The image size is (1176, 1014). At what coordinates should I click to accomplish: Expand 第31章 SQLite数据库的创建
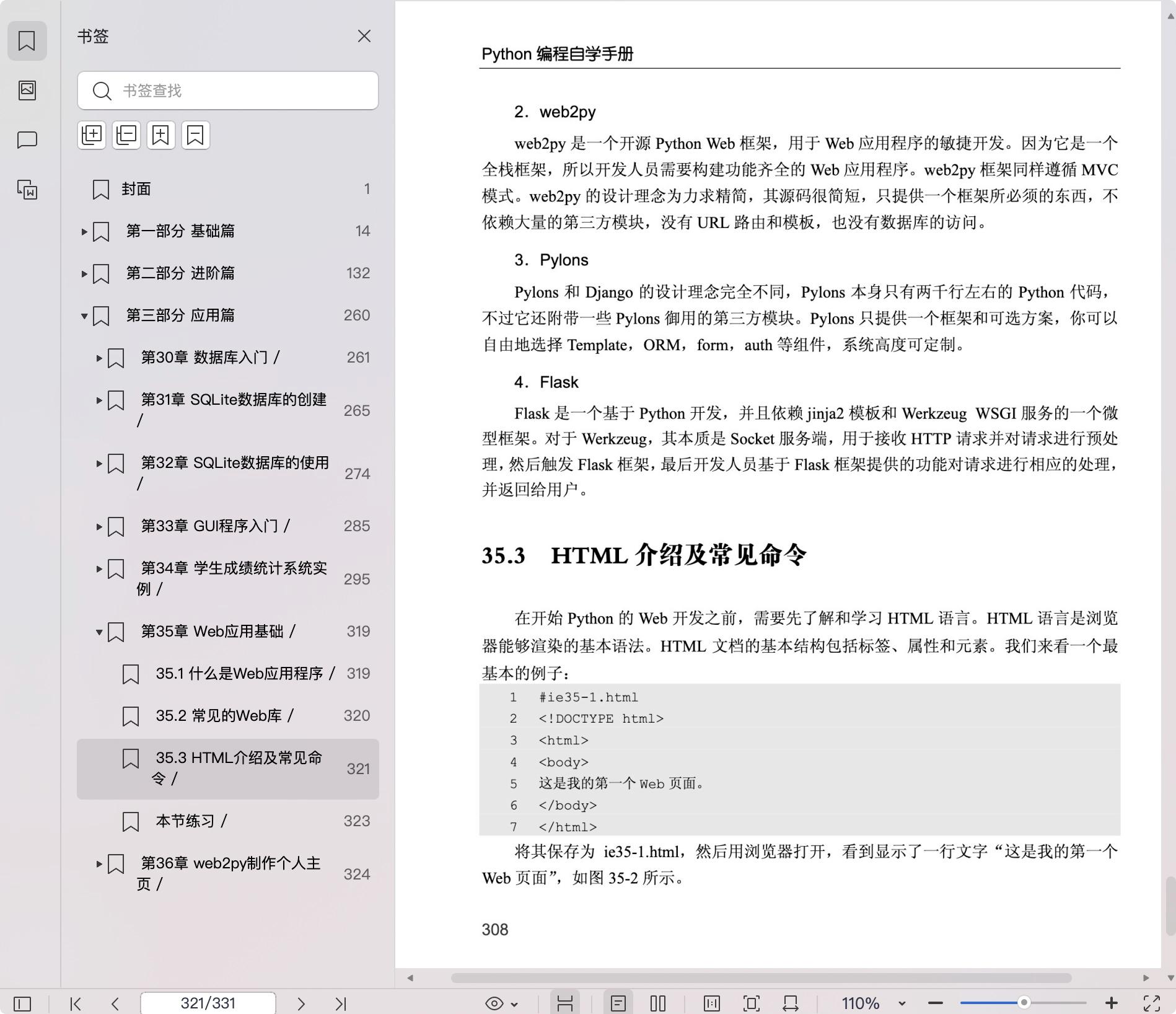click(x=99, y=400)
